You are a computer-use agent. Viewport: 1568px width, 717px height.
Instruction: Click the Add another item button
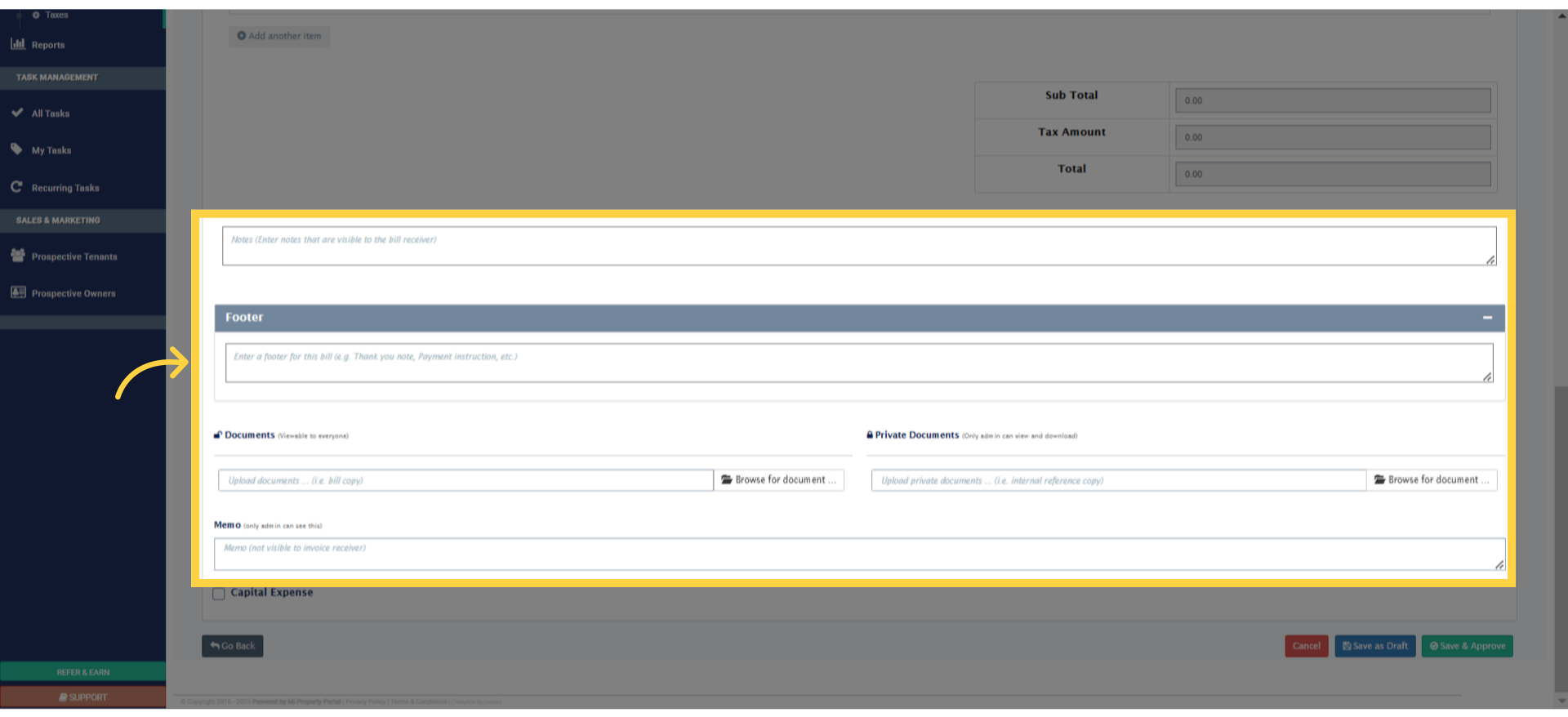click(279, 36)
